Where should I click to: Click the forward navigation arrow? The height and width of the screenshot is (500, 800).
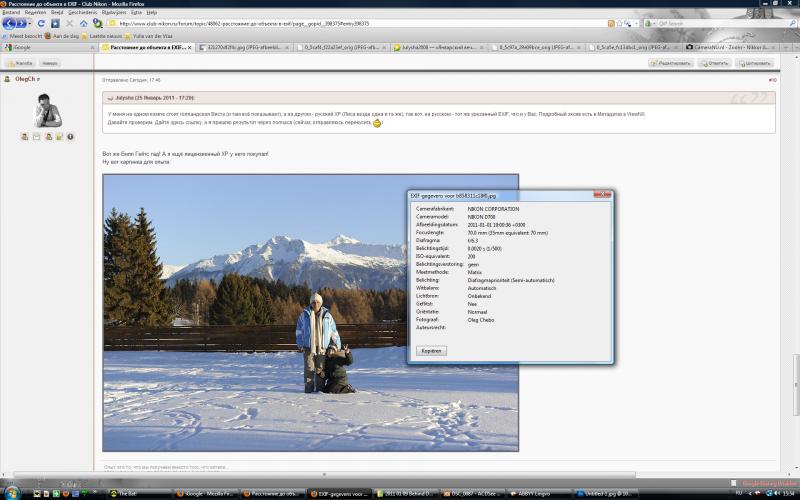pyautogui.click(x=21, y=23)
